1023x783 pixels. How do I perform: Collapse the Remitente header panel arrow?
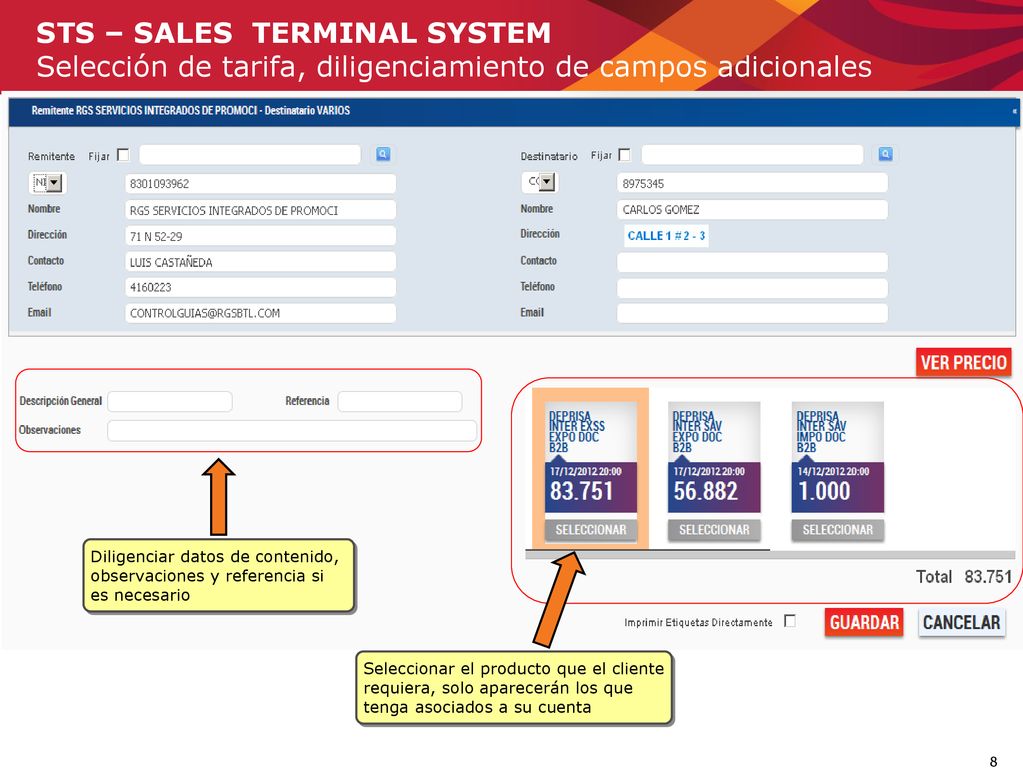pos(1014,112)
